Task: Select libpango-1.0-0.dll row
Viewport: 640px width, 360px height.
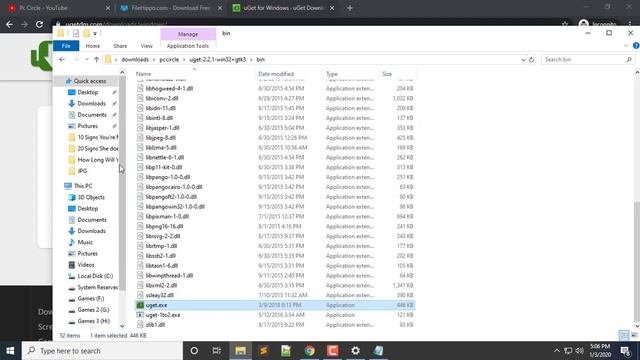Action: (x=275, y=177)
